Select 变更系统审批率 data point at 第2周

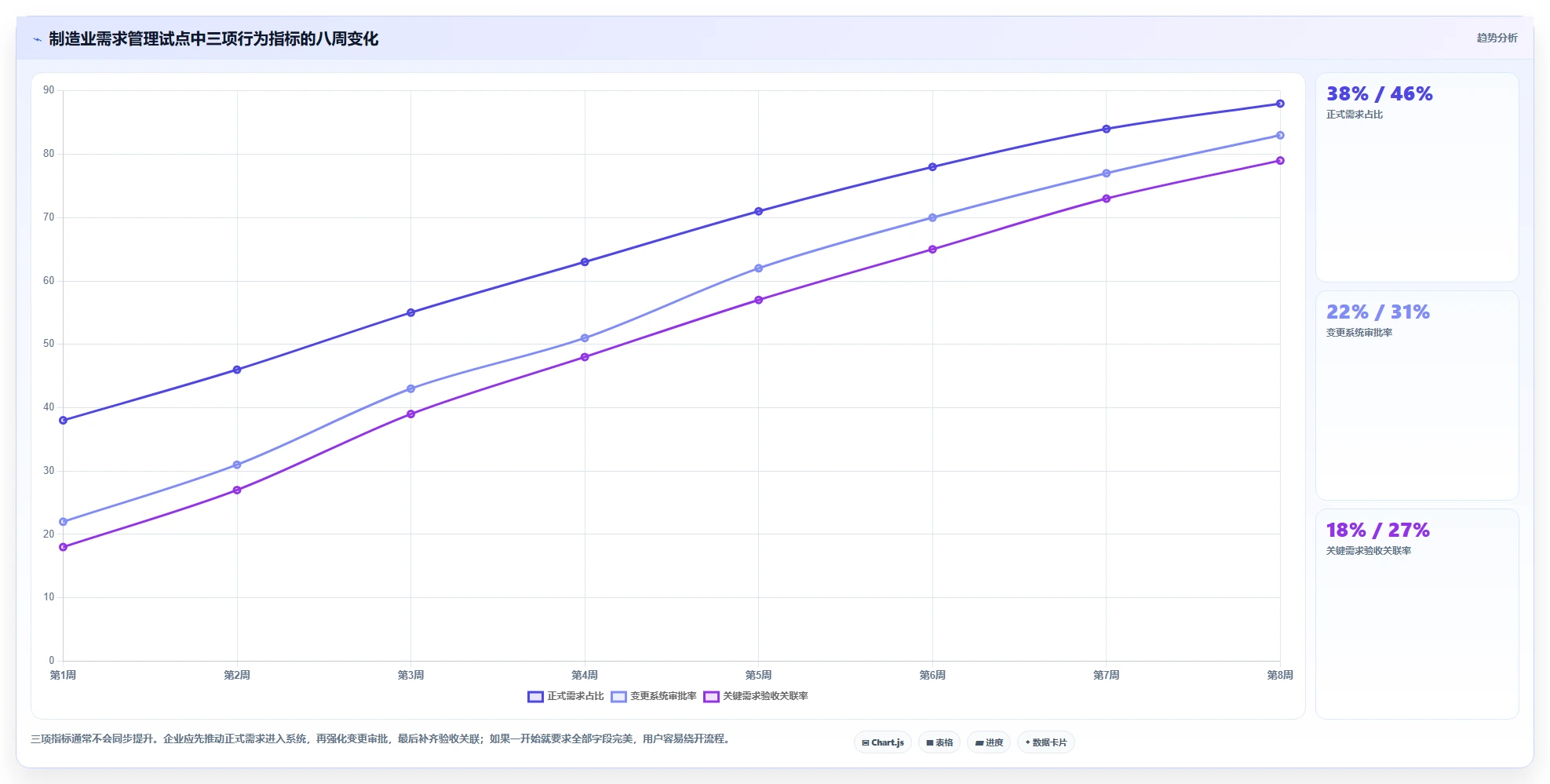(237, 465)
